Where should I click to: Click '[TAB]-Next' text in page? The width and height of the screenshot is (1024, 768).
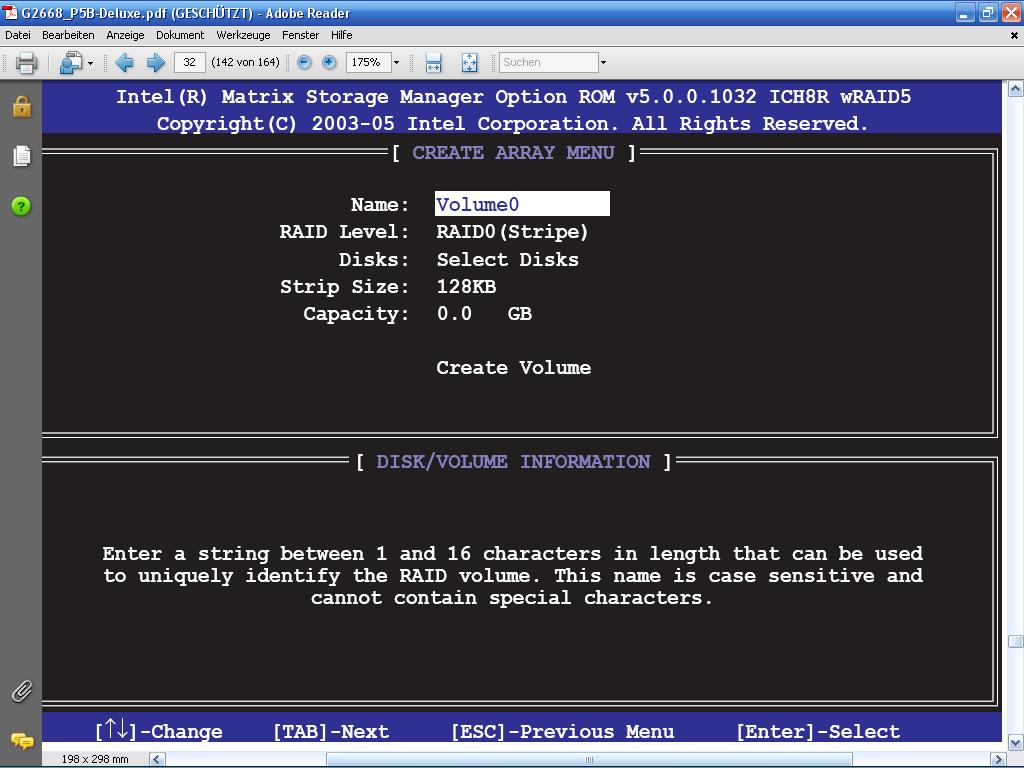click(x=331, y=731)
